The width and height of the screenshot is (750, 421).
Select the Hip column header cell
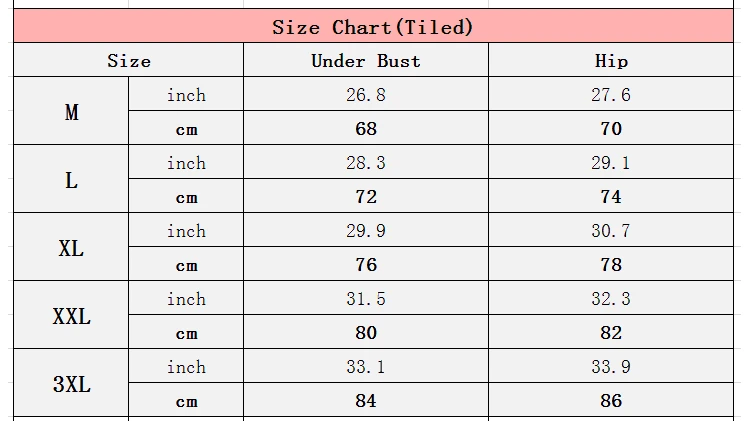tap(611, 60)
